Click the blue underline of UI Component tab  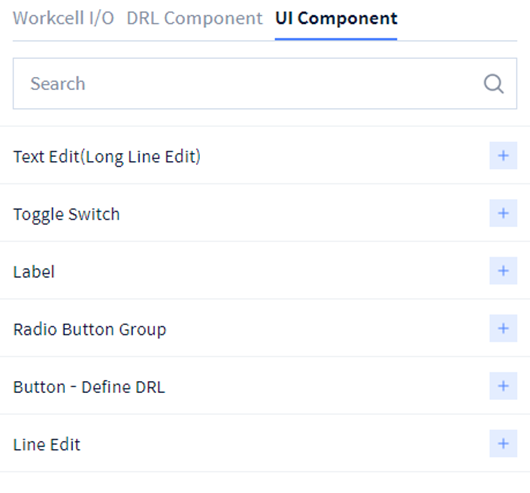(336, 39)
